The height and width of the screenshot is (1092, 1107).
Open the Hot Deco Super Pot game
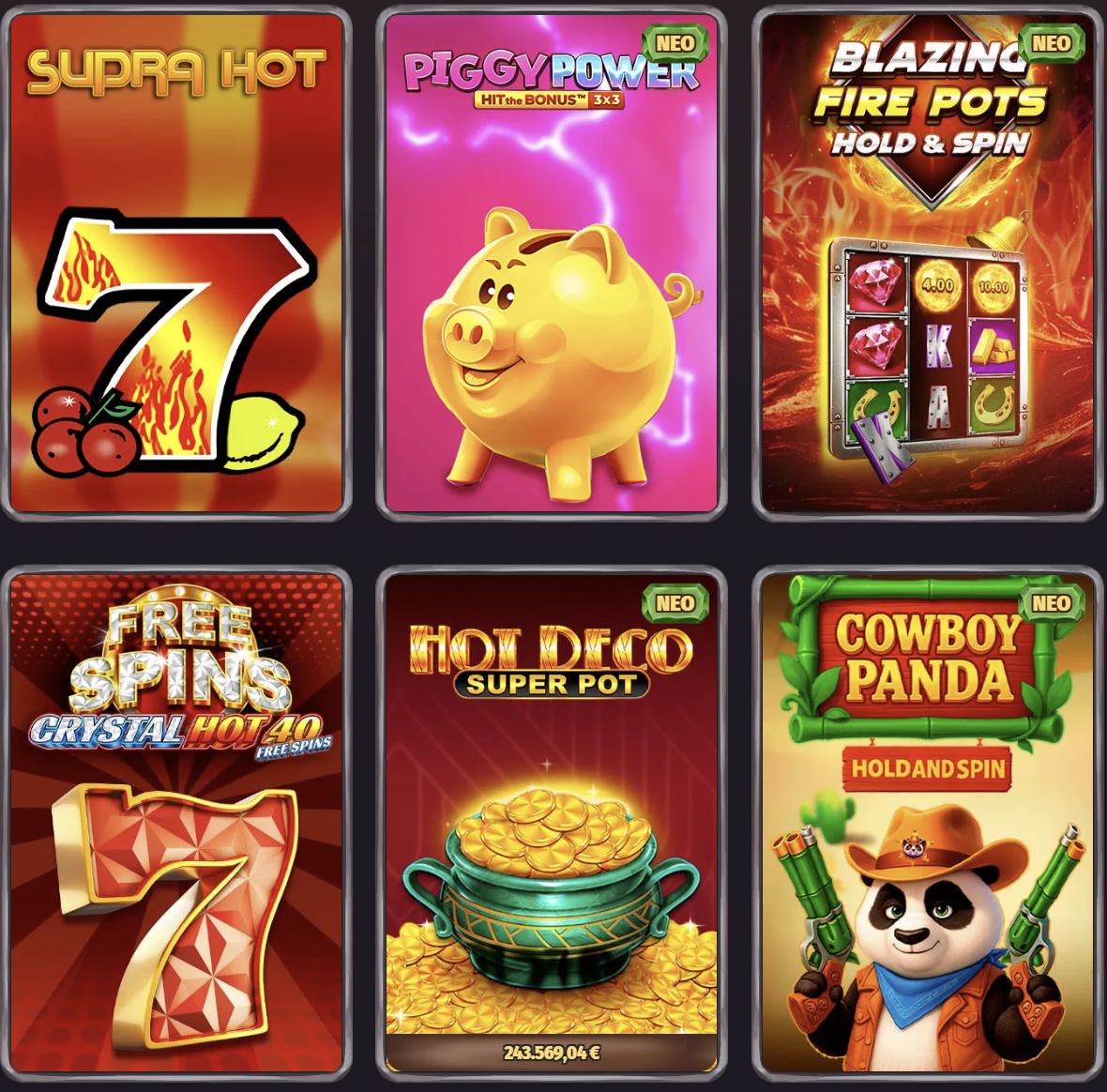[x=552, y=823]
